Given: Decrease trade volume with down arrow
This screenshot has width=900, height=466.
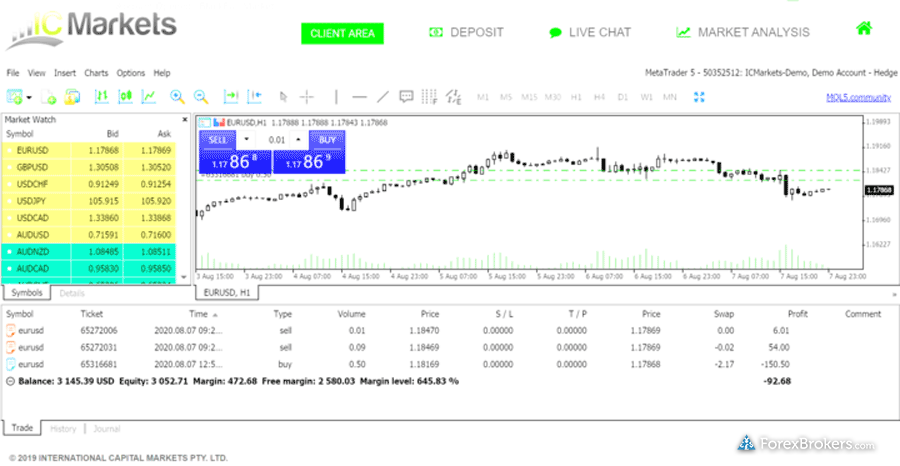Looking at the screenshot, I should click(x=246, y=139).
